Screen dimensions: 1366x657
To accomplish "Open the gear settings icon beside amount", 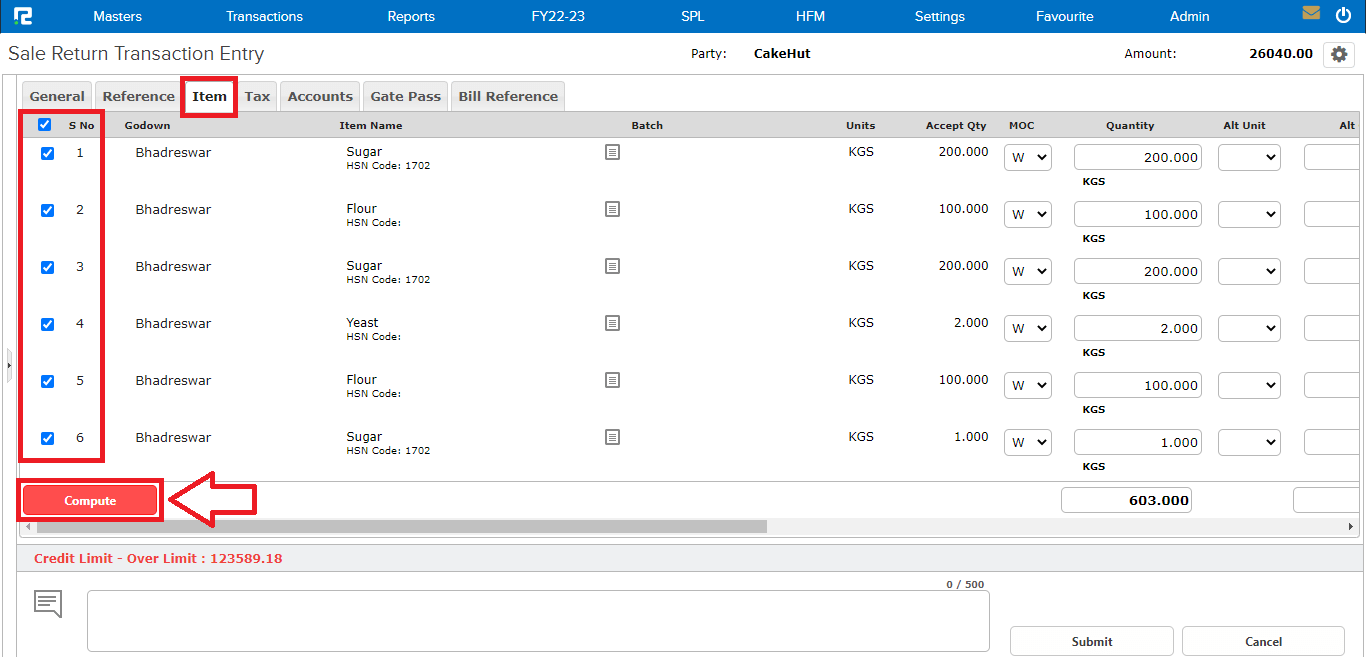I will click(x=1338, y=54).
